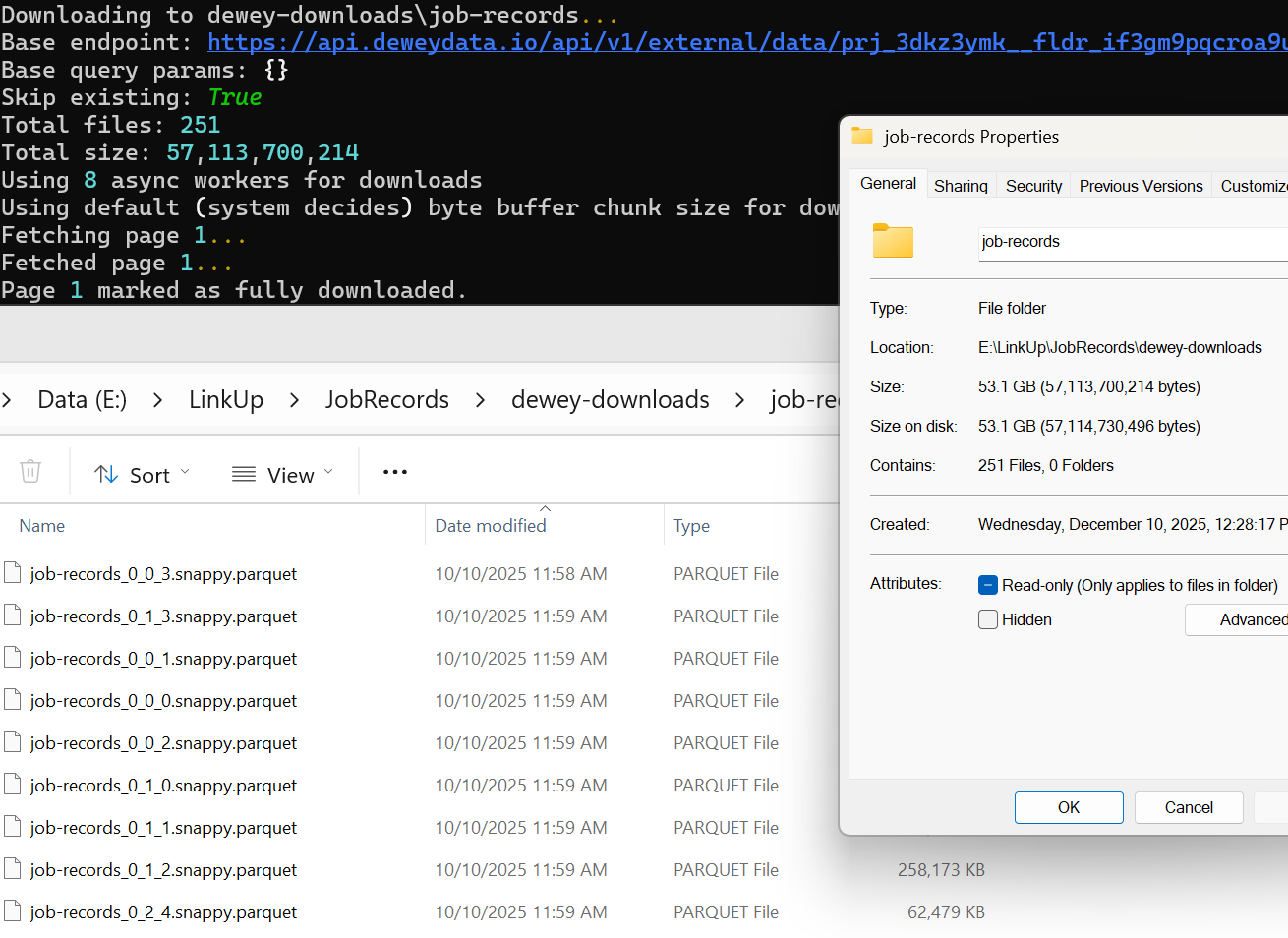The height and width of the screenshot is (938, 1288).
Task: Expand the chevron after LinkUp in breadcrumb
Action: point(294,400)
